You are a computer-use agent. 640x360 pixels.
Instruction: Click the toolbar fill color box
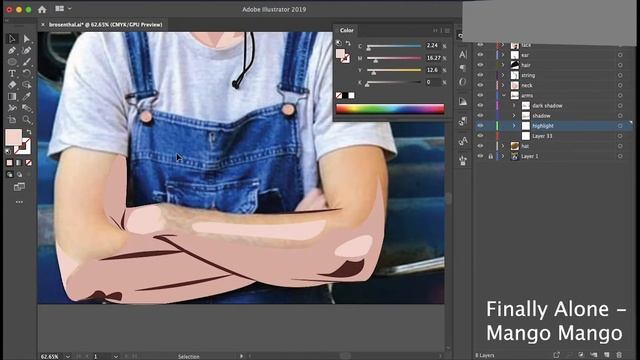tap(13, 137)
